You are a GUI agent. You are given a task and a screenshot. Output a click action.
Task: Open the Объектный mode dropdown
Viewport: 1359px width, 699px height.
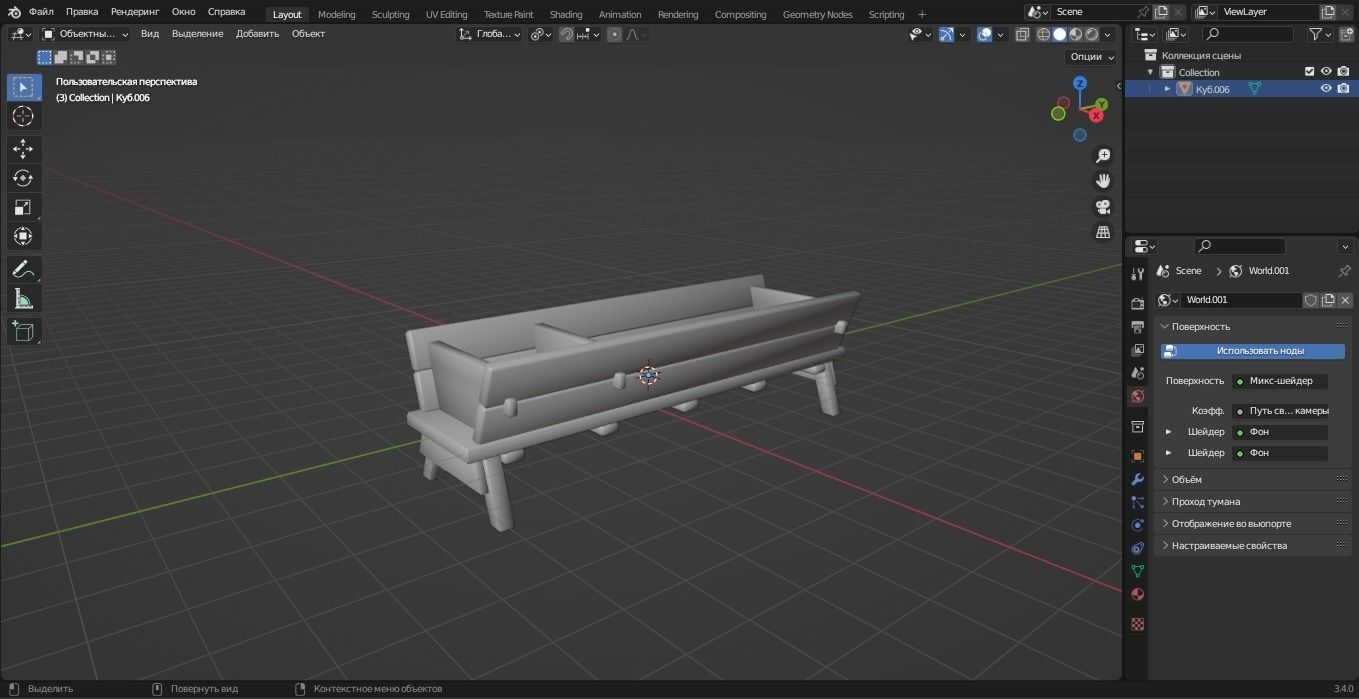[85, 34]
